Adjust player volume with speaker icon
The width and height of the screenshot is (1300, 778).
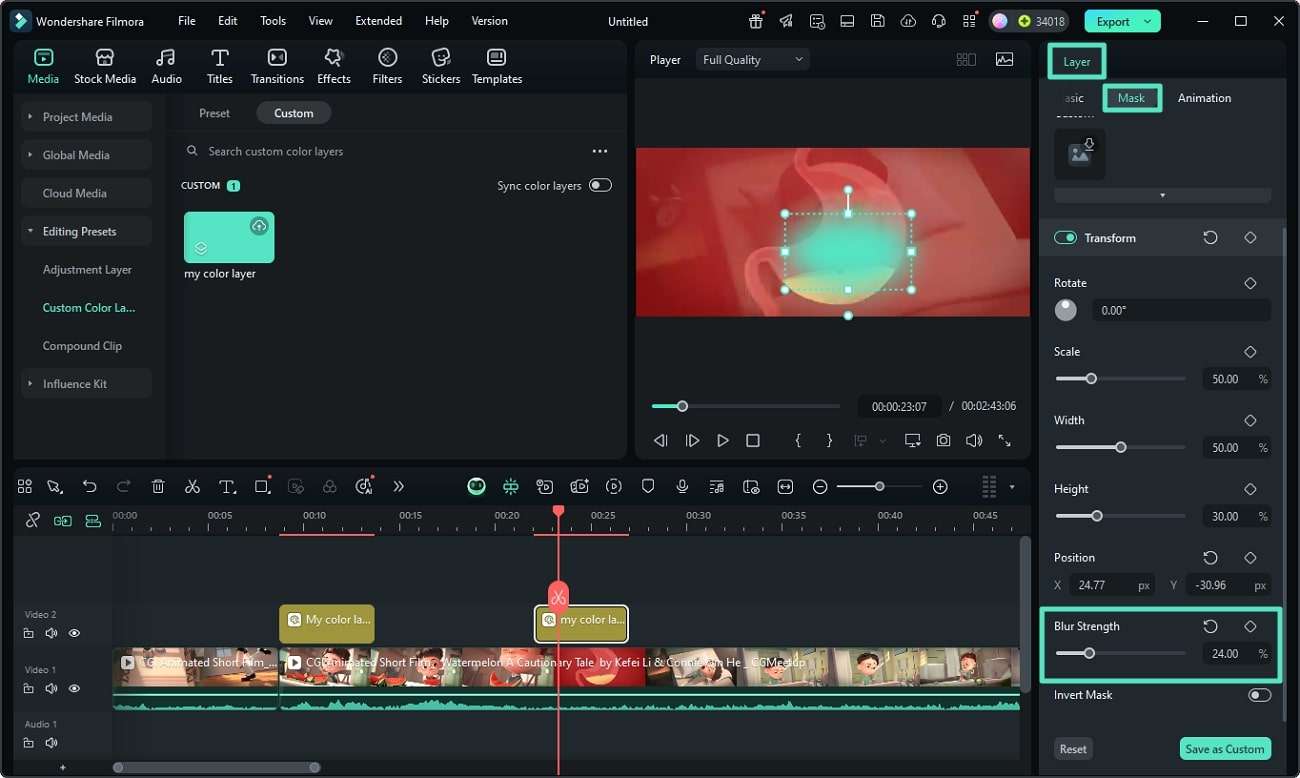point(973,440)
